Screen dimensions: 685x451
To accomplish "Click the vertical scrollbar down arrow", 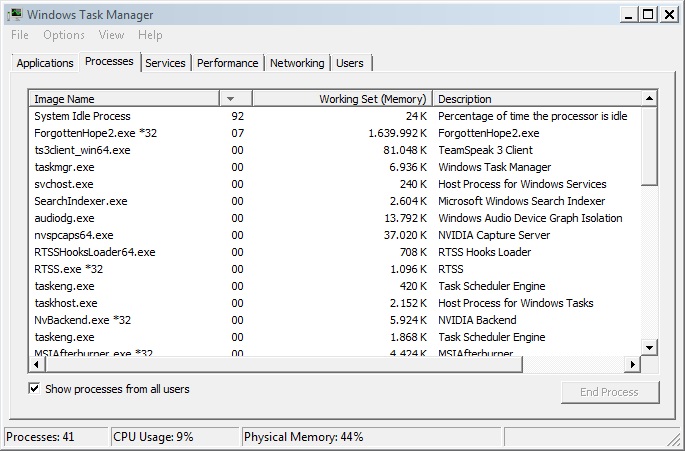I will click(648, 347).
